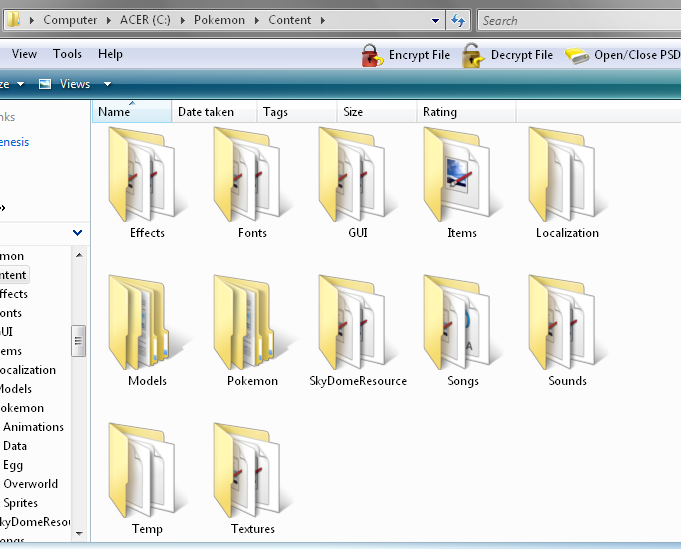Image resolution: width=681 pixels, height=549 pixels.
Task: Click the Genesis favorite link
Action: (x=14, y=142)
